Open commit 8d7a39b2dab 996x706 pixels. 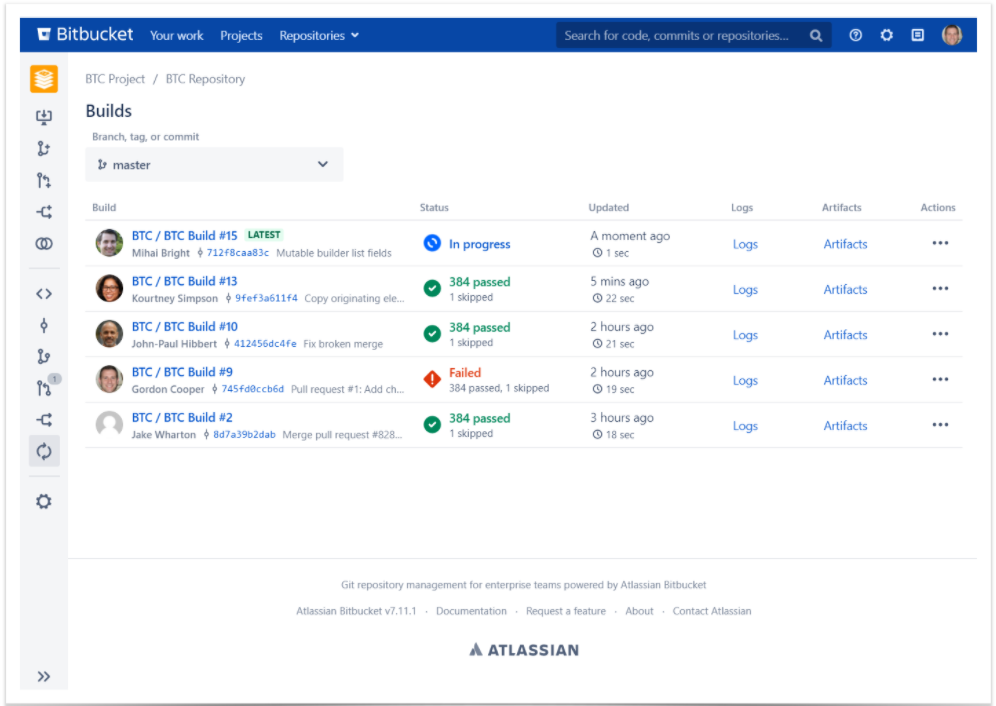[x=244, y=435]
